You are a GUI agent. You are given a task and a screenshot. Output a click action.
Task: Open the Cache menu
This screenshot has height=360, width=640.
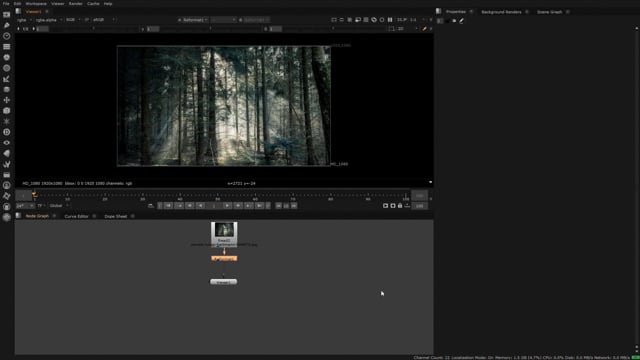93,4
